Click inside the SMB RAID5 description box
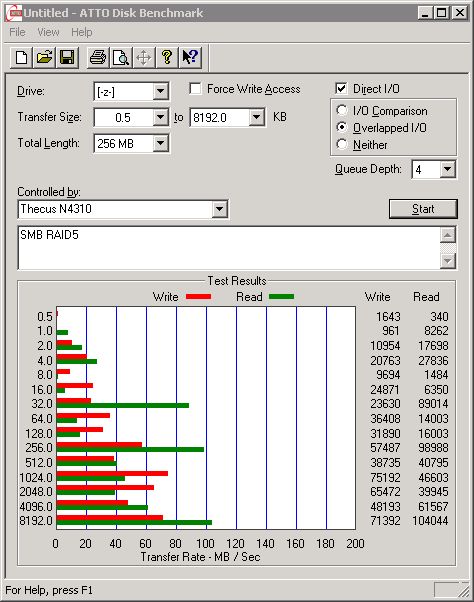This screenshot has width=474, height=602. click(x=229, y=248)
